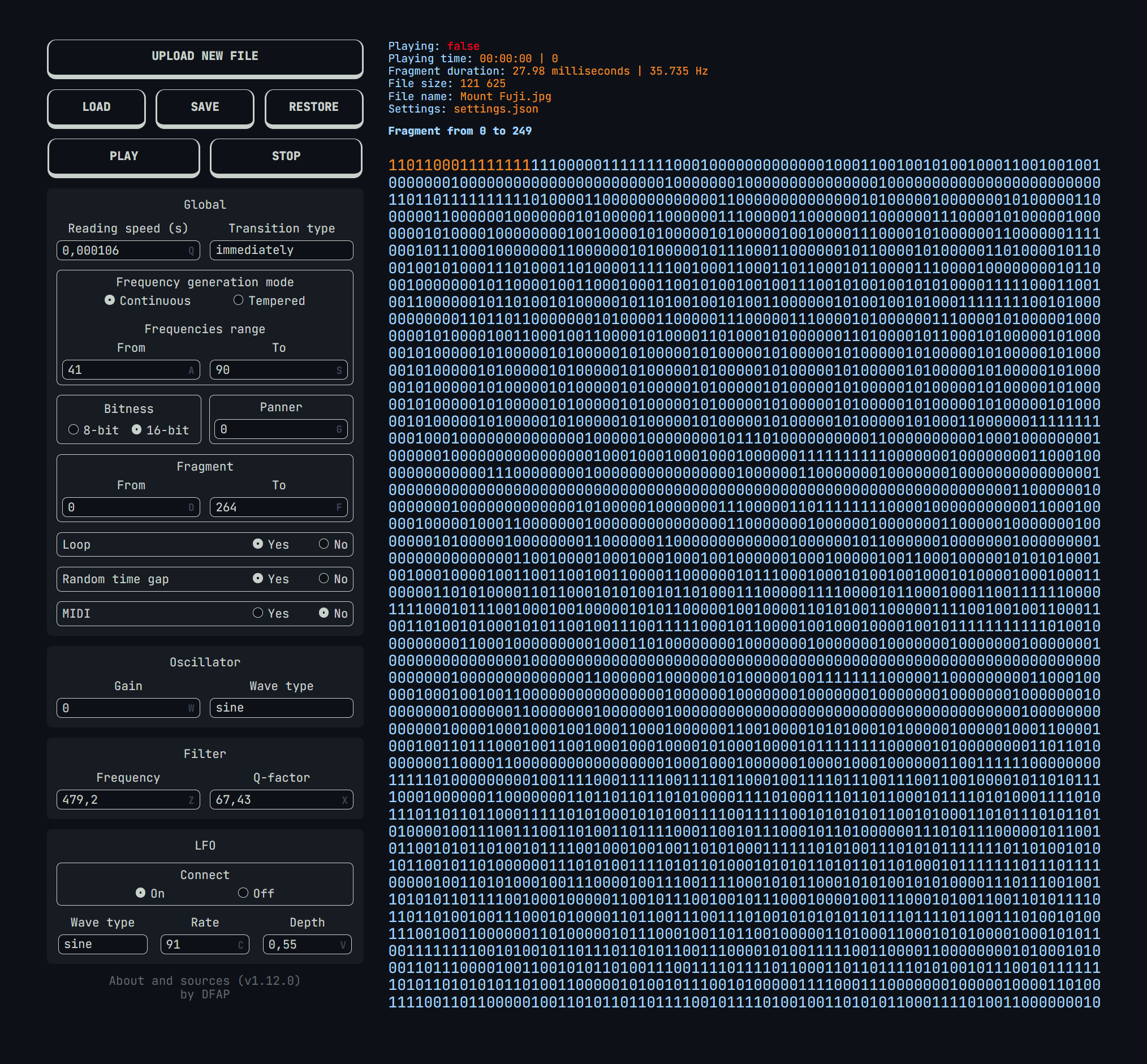This screenshot has height=1064, width=1147.
Task: Set Loop to No
Action: click(x=324, y=544)
